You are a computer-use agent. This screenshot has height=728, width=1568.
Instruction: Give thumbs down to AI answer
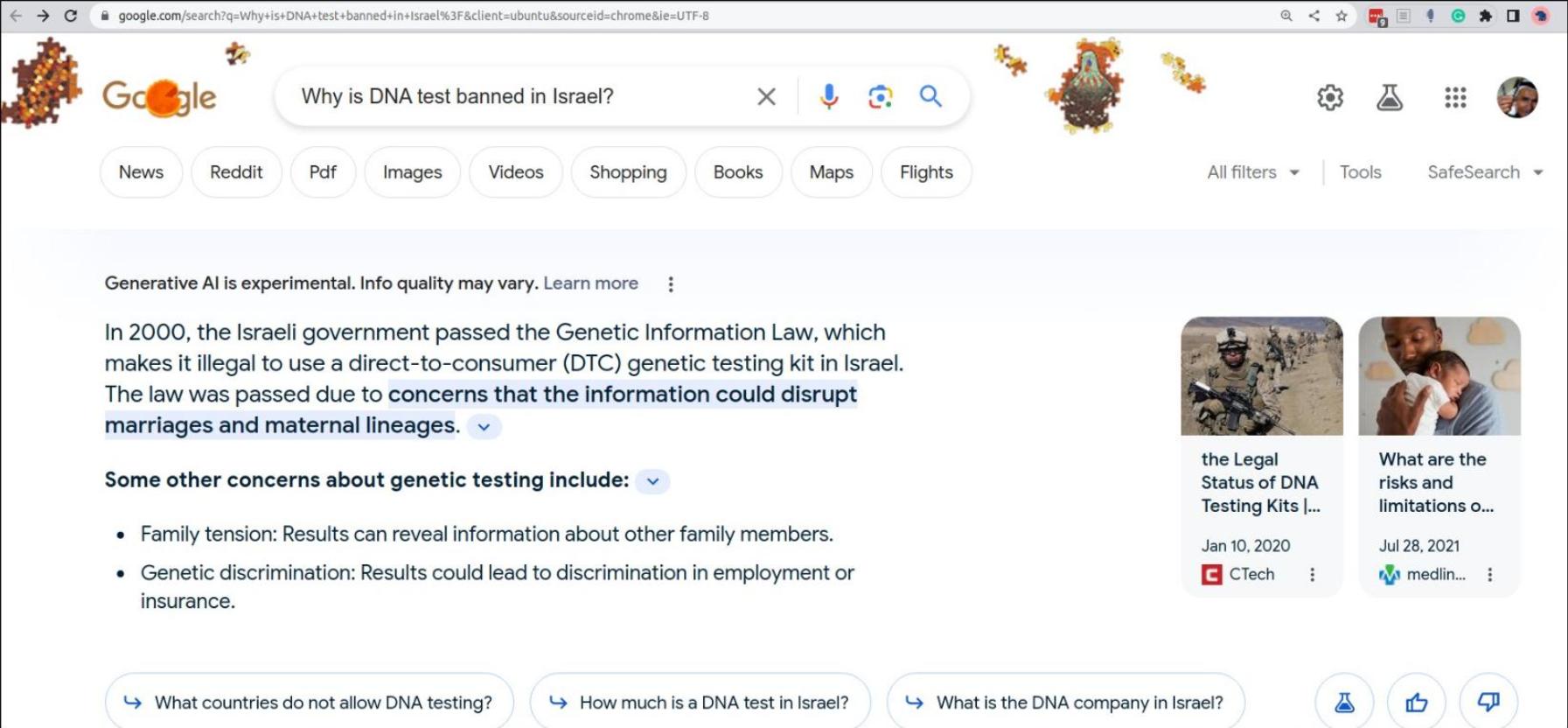[x=1488, y=702]
